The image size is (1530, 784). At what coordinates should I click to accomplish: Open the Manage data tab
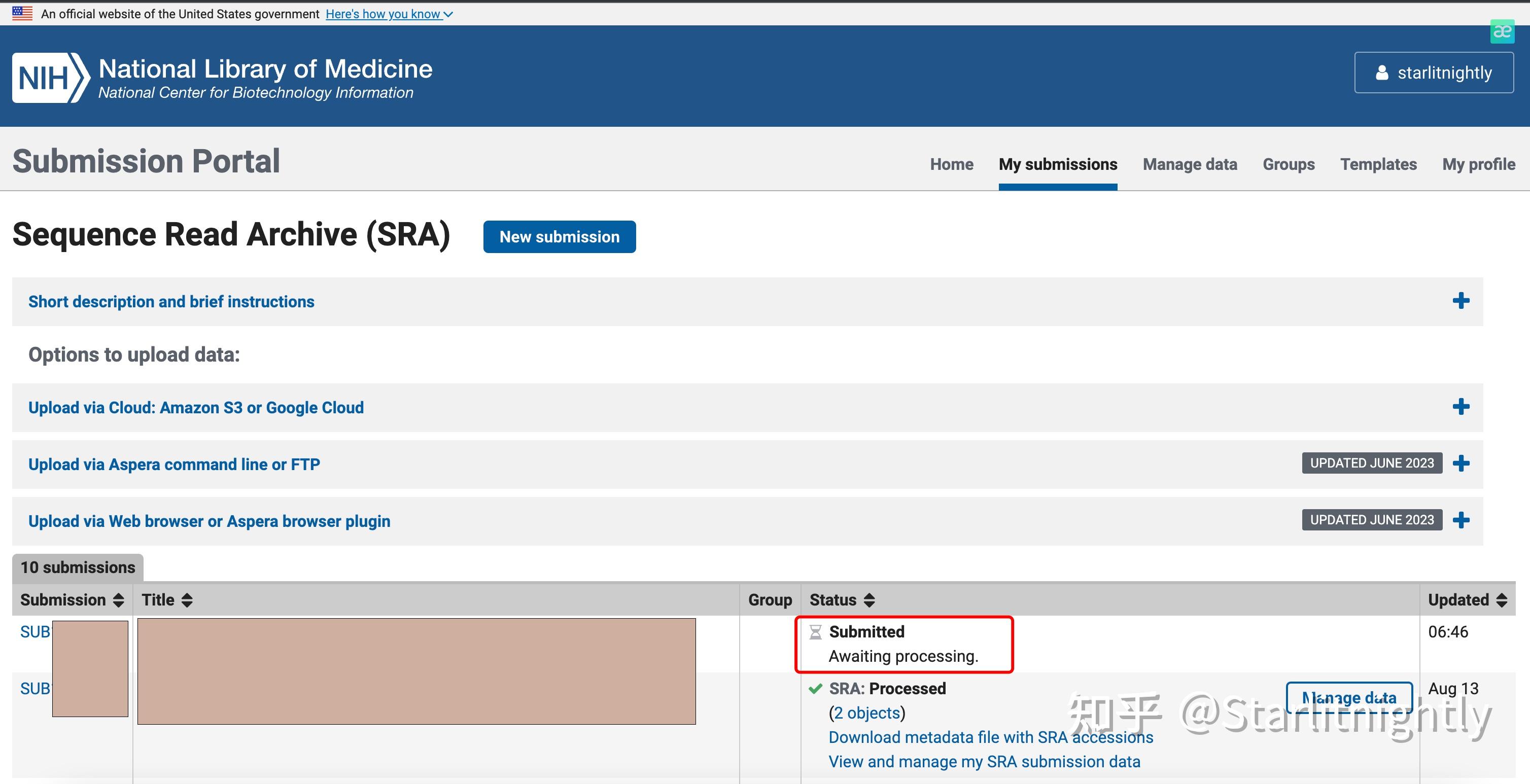click(x=1190, y=164)
